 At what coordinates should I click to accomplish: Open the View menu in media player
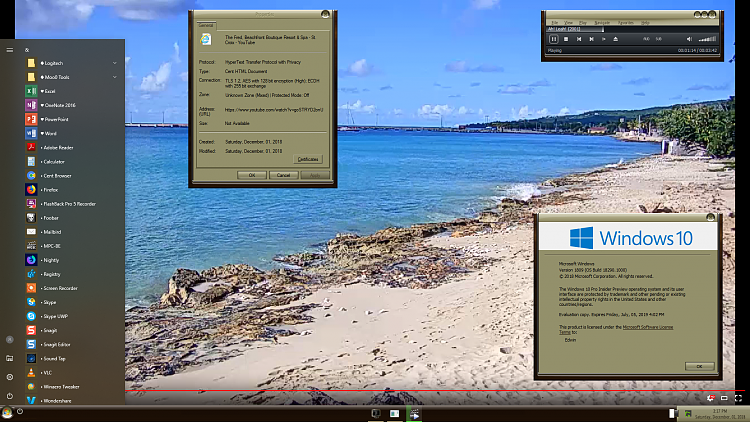(x=568, y=22)
